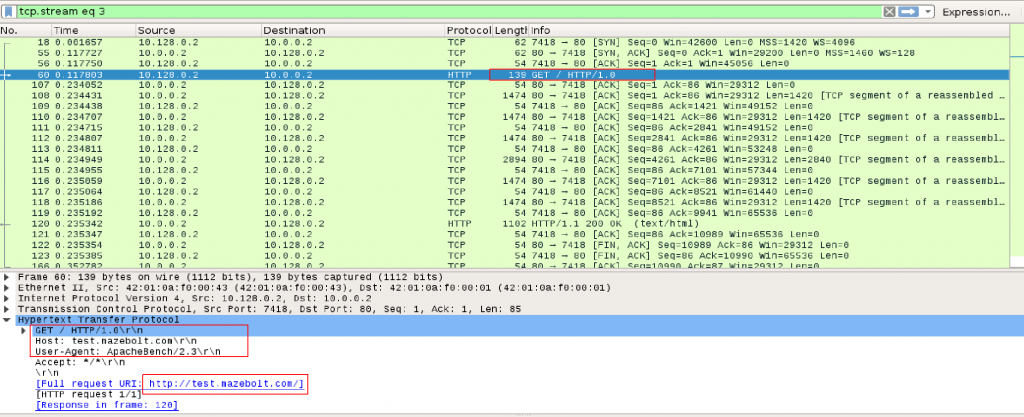The height and width of the screenshot is (417, 1024).
Task: Follow the Response in frame: 120 link
Action: 107,405
